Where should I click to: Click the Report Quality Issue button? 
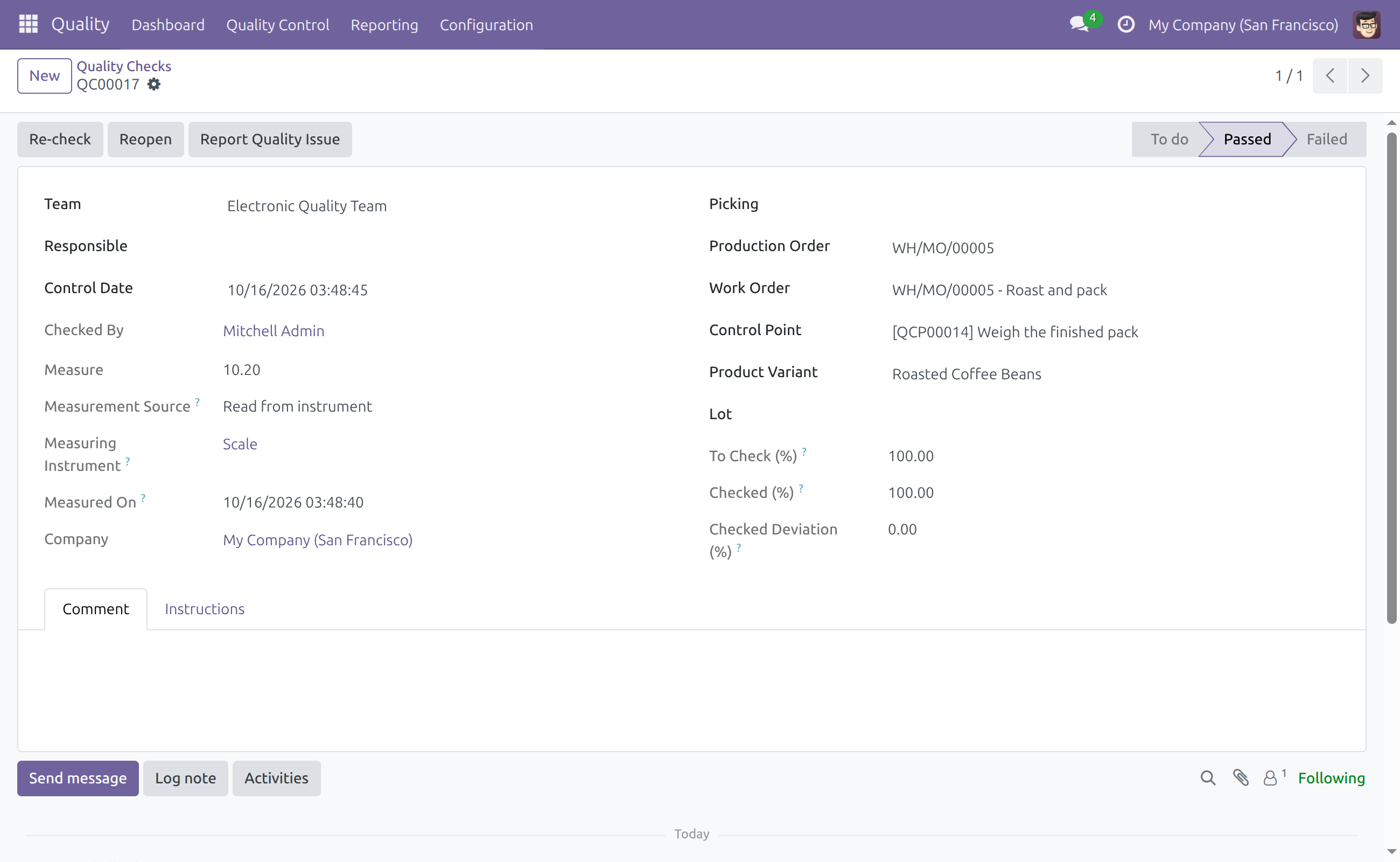pos(270,139)
